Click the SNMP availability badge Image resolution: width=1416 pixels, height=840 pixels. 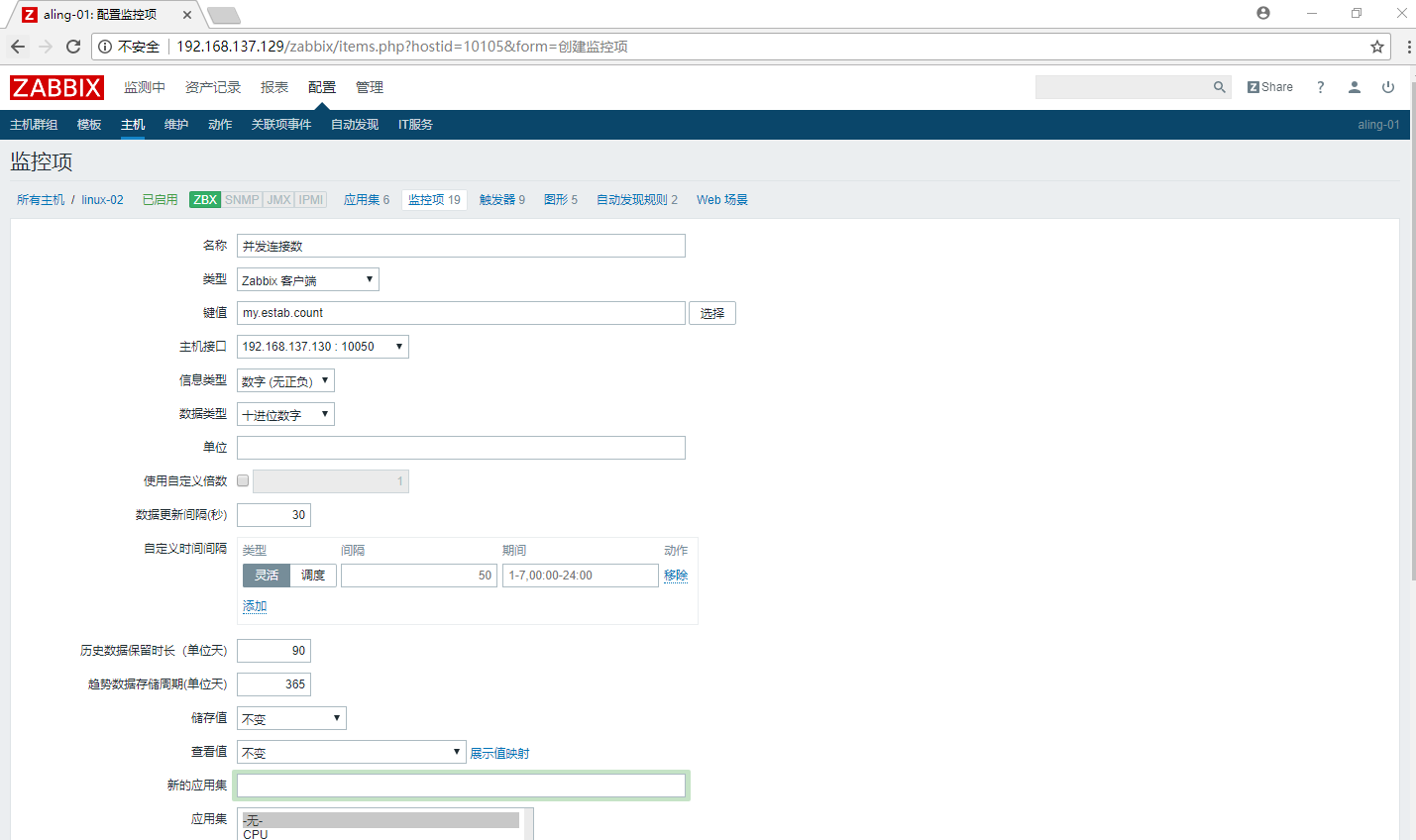pos(242,200)
